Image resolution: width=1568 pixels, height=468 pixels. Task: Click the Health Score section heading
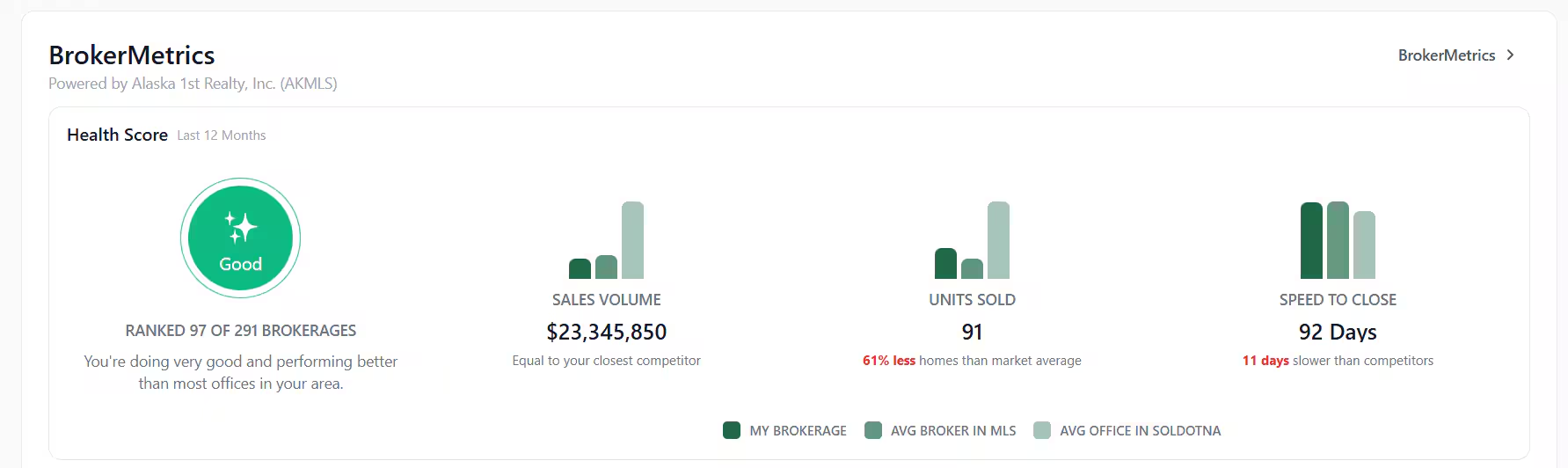(117, 135)
